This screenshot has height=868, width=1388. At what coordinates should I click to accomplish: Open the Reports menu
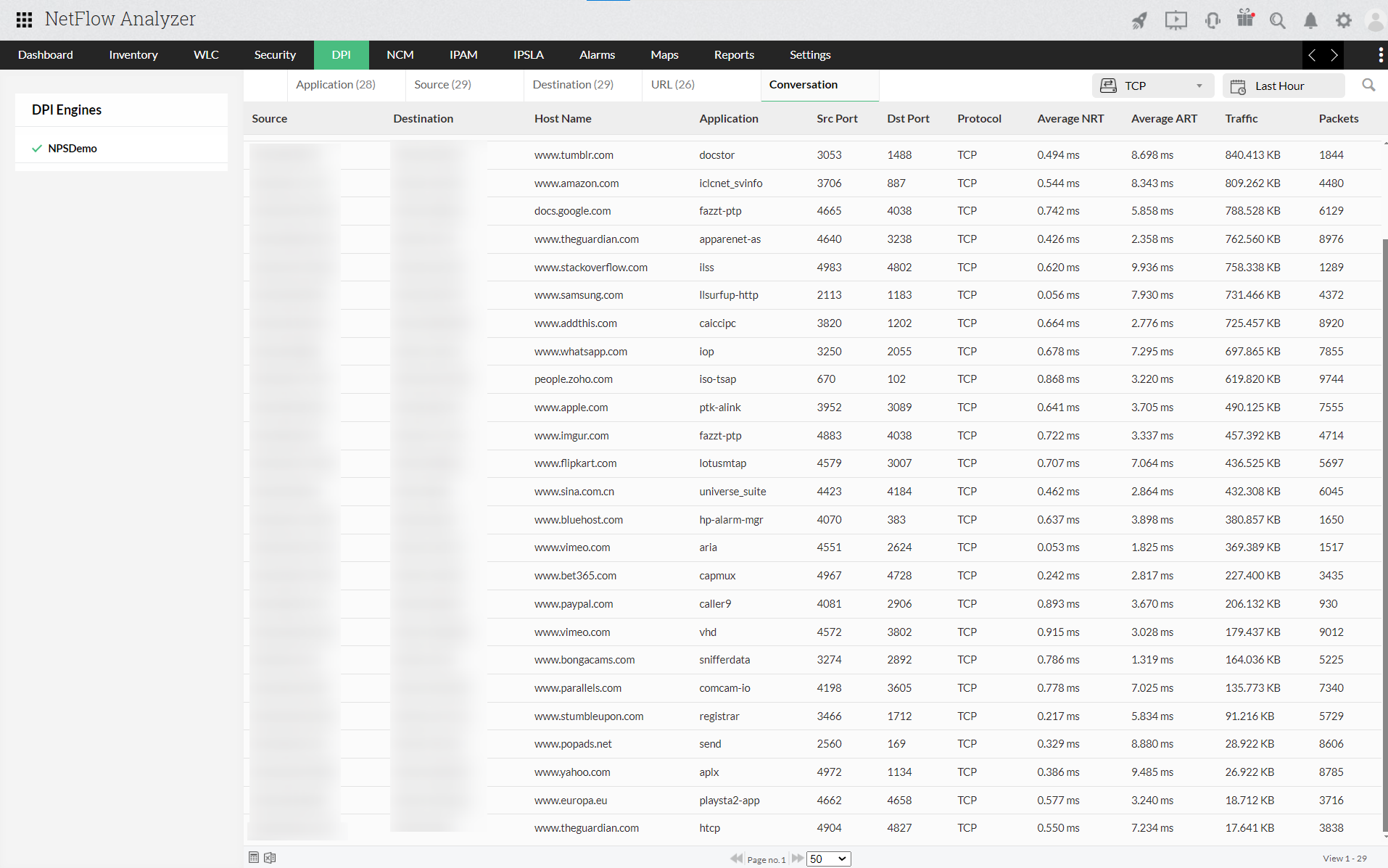tap(734, 55)
